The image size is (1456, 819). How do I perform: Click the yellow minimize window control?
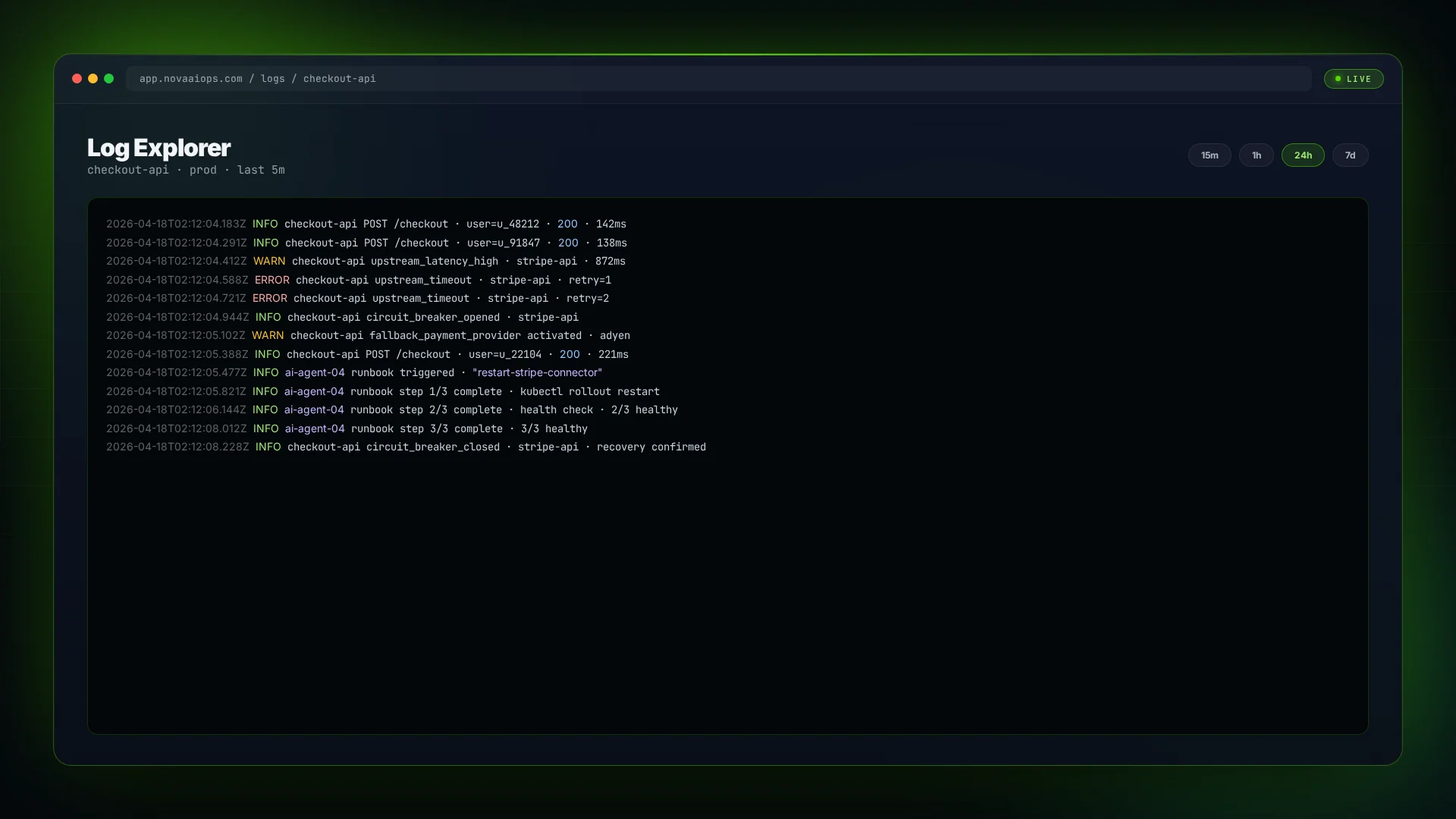[x=93, y=78]
